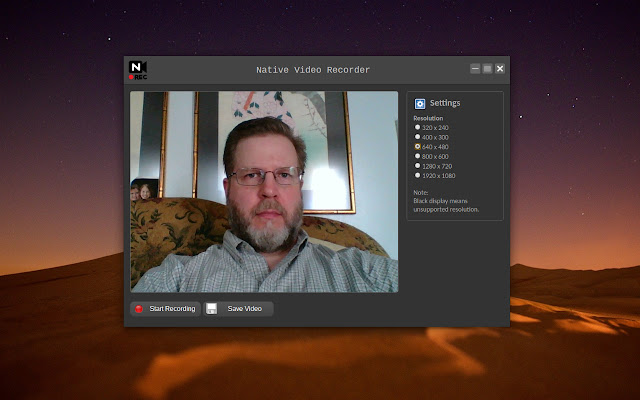Choose 400 x 300 resolution option
The height and width of the screenshot is (400, 640).
click(x=417, y=137)
